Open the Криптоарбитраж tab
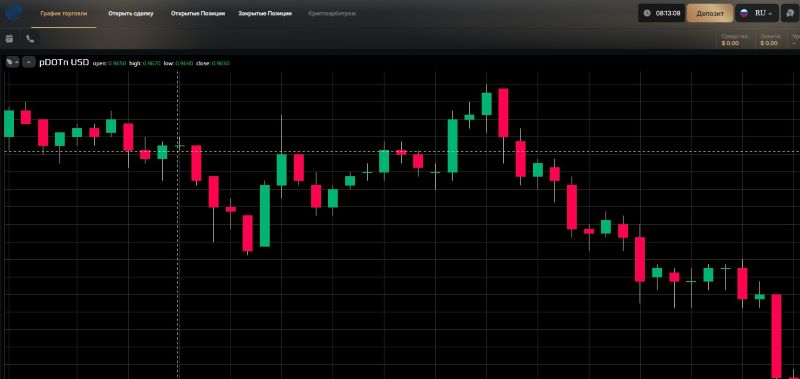This screenshot has height=379, width=800. (332, 14)
